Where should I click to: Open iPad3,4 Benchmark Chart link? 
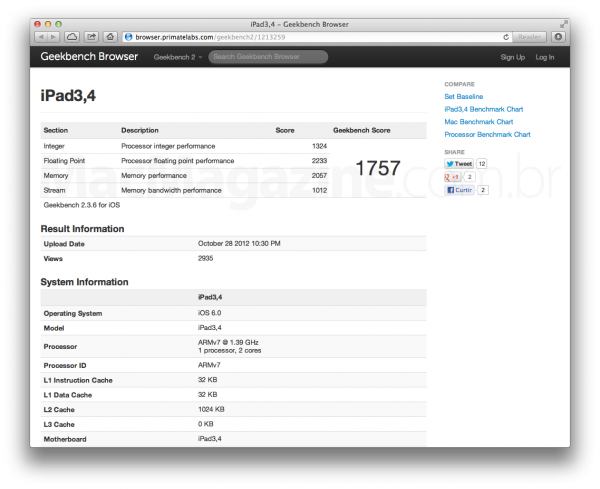(x=484, y=109)
